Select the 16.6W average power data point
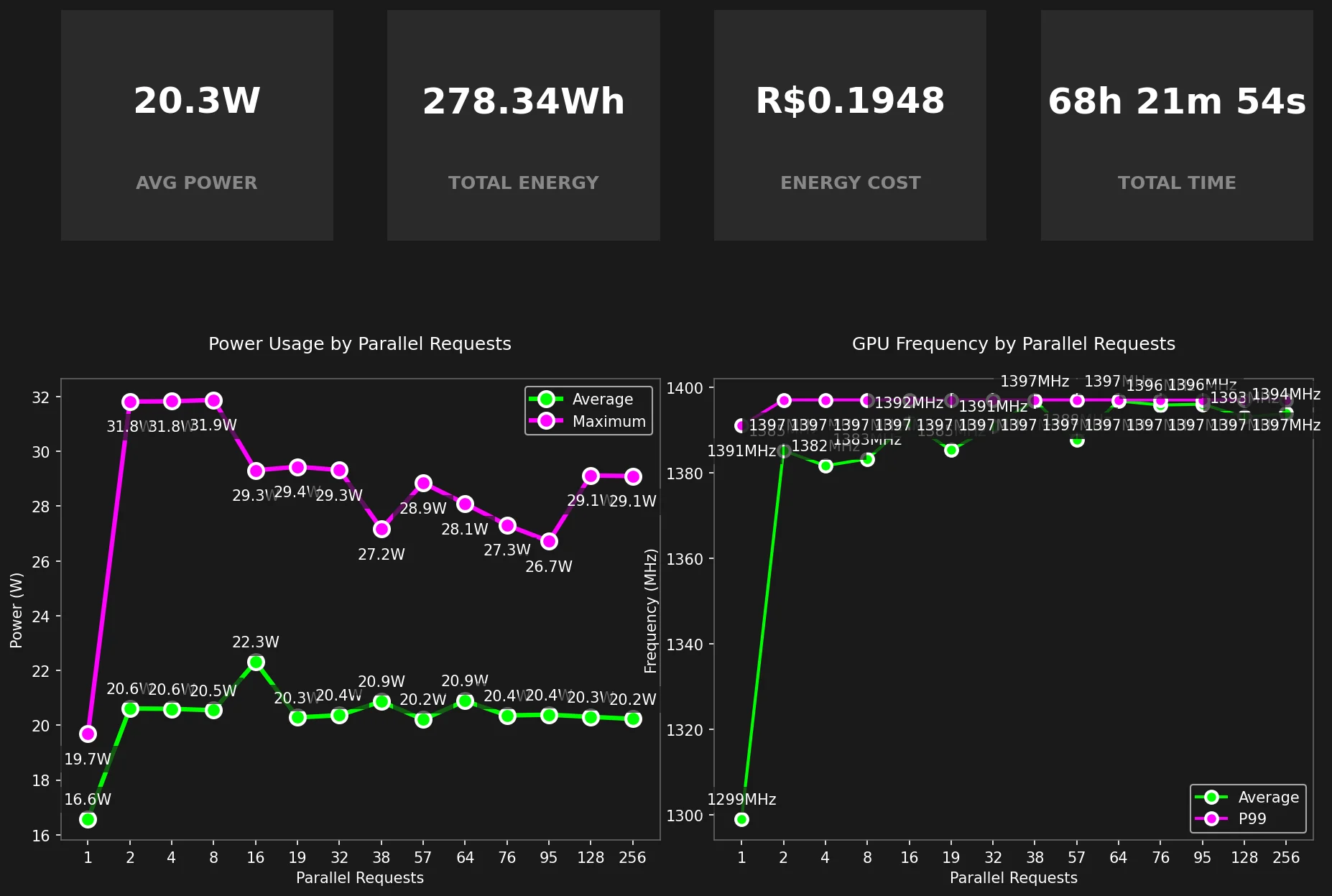This screenshot has height=896, width=1332. point(88,819)
